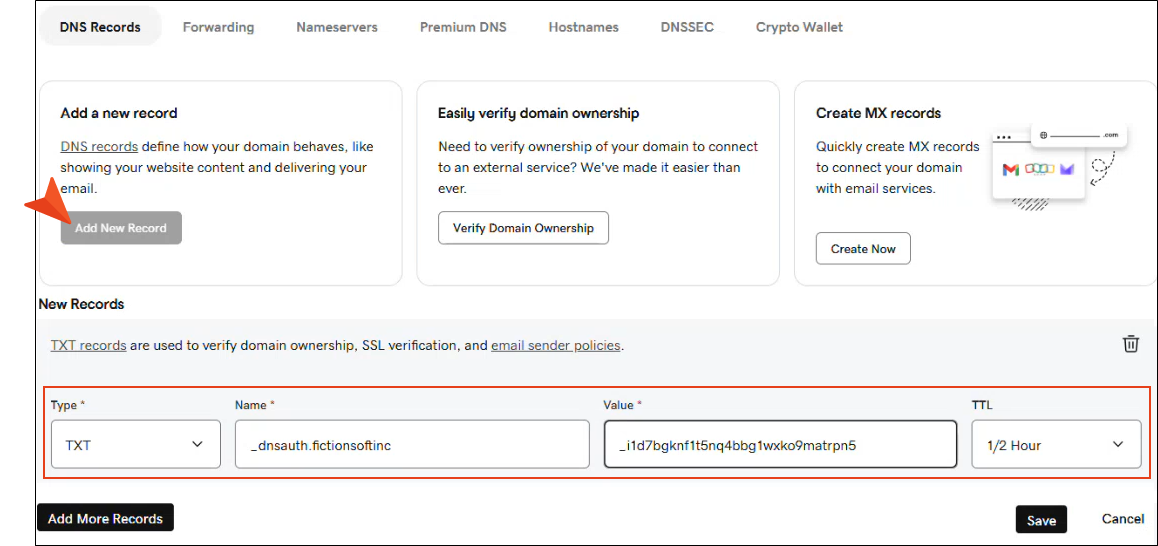
Task: Switch to the DNS Records tab
Action: (100, 27)
